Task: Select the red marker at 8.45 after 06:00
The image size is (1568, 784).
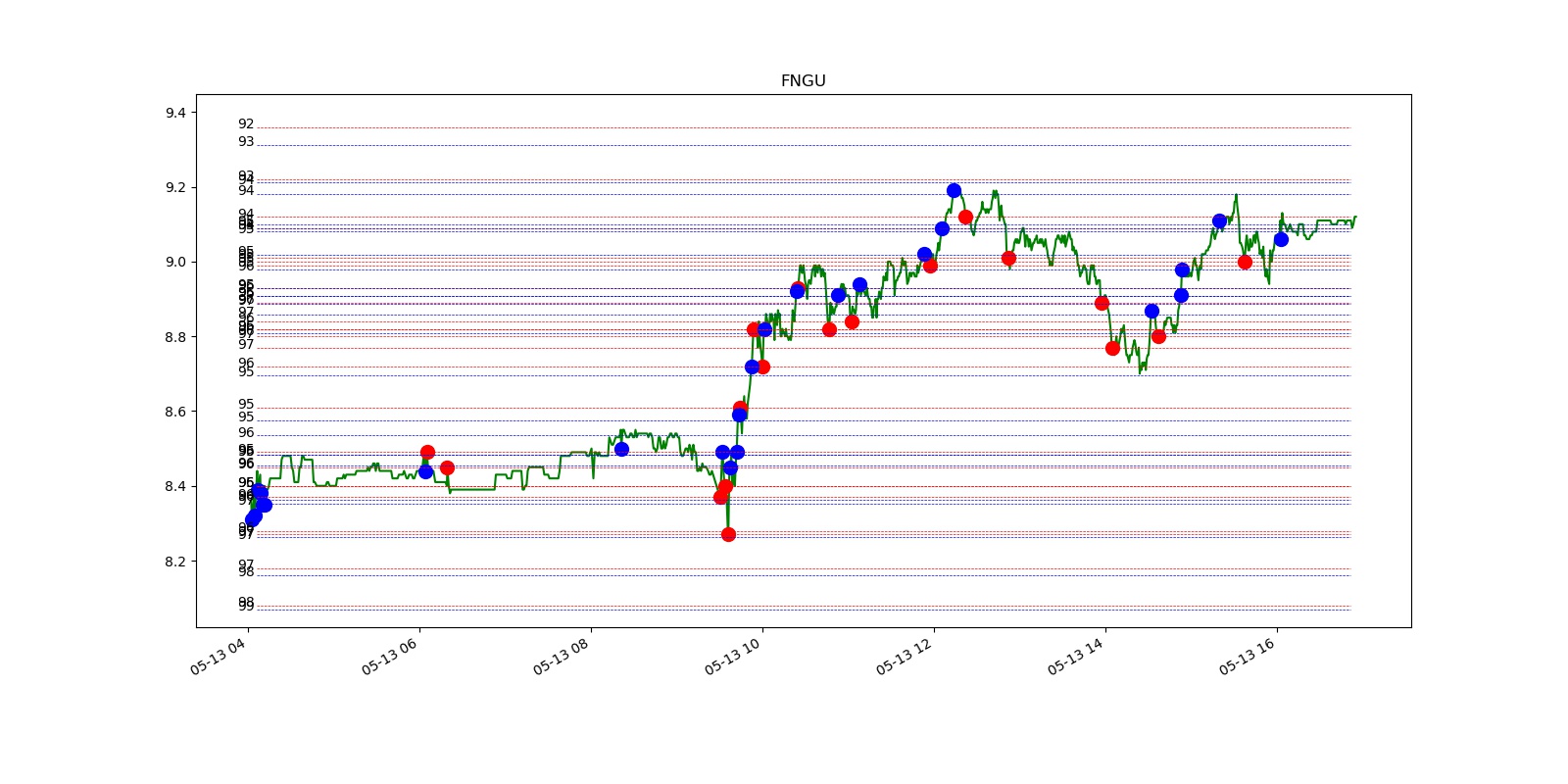Action: [447, 467]
